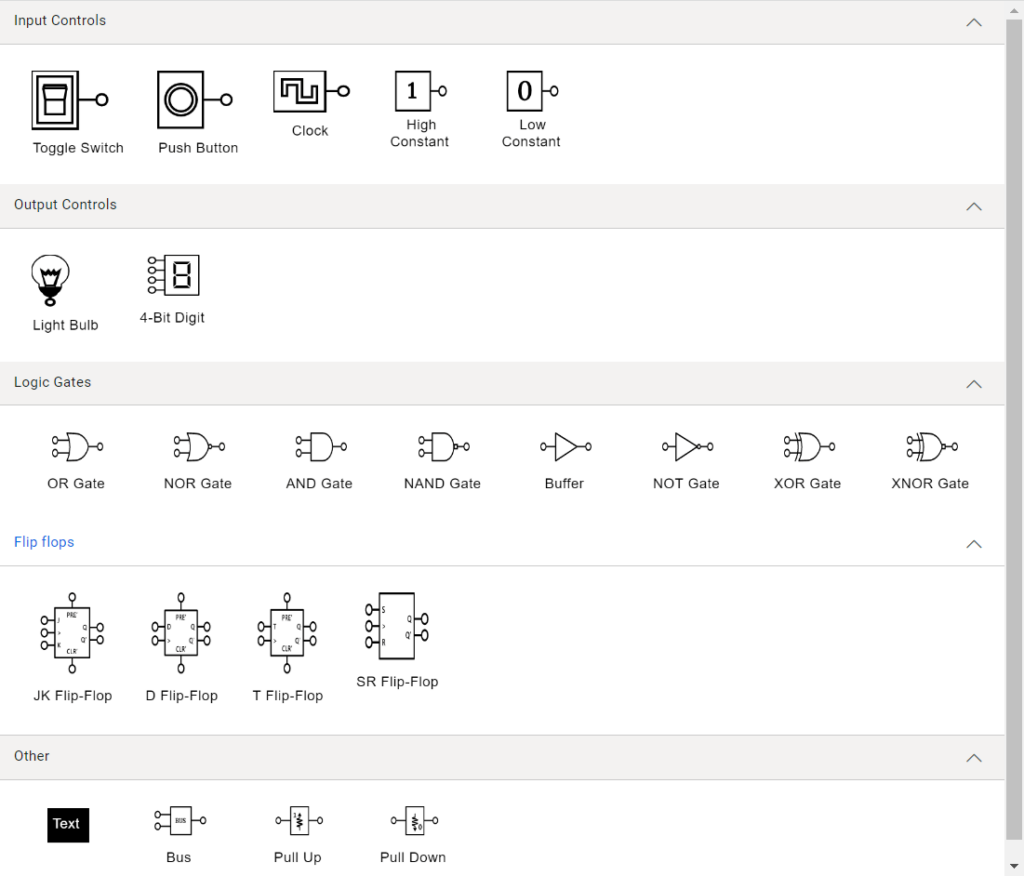Select the 4-Bit Digit display
The image size is (1024, 876).
coord(172,274)
